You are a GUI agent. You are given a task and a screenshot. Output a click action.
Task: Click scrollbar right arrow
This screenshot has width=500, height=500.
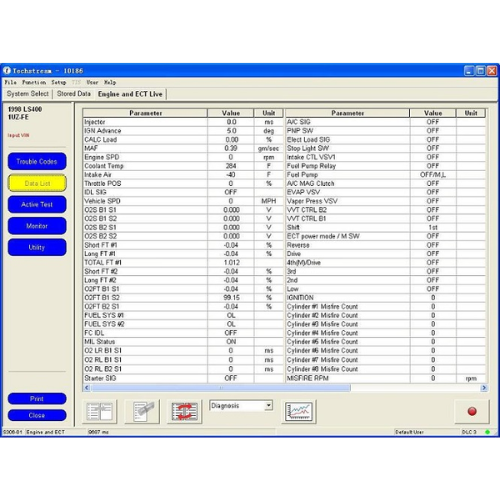click(484, 388)
